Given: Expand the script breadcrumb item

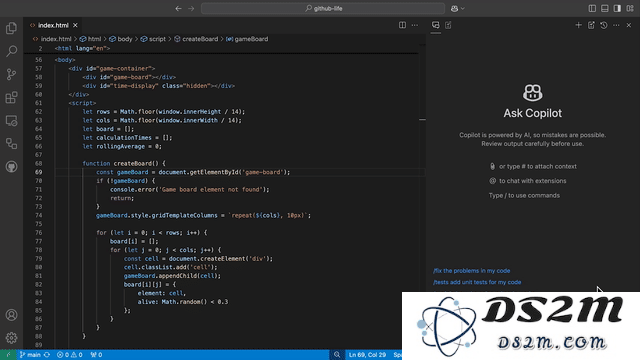Looking at the screenshot, I should pyautogui.click(x=153, y=39).
